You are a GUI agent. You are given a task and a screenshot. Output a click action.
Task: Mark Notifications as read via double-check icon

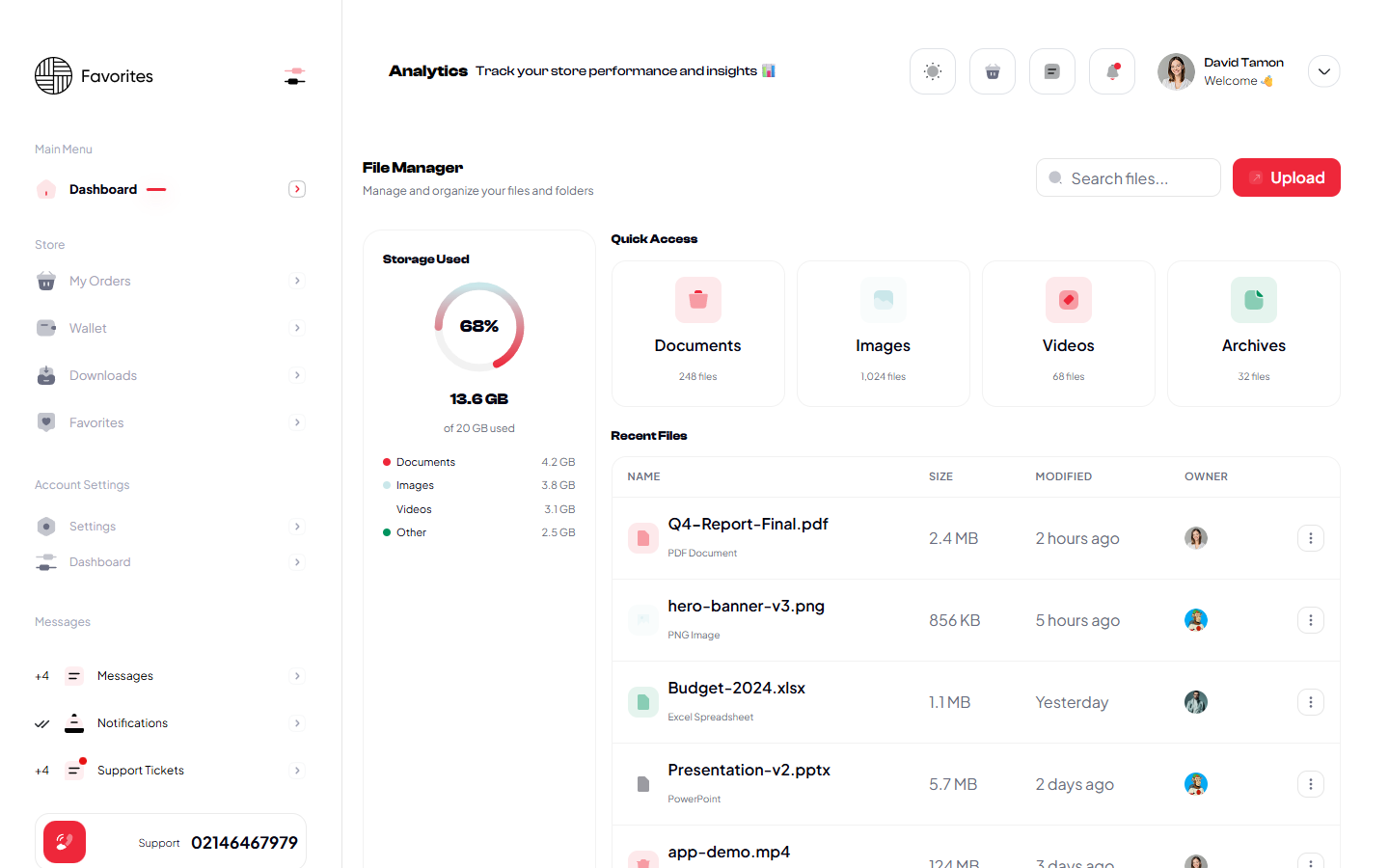(41, 722)
